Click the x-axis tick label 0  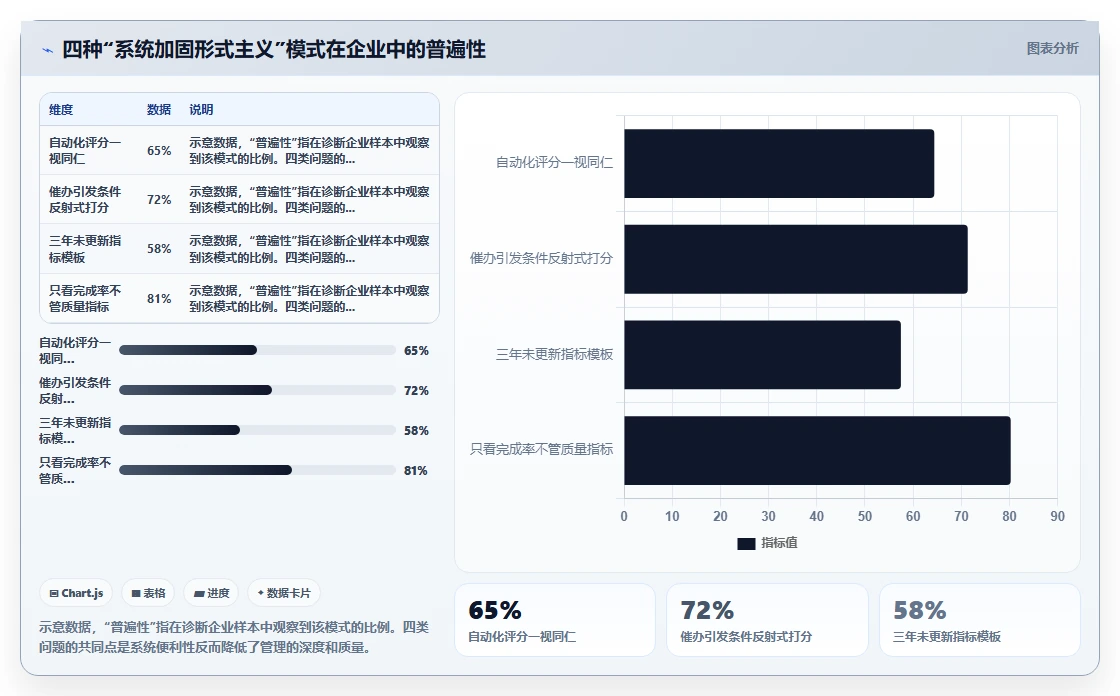pyautogui.click(x=624, y=517)
